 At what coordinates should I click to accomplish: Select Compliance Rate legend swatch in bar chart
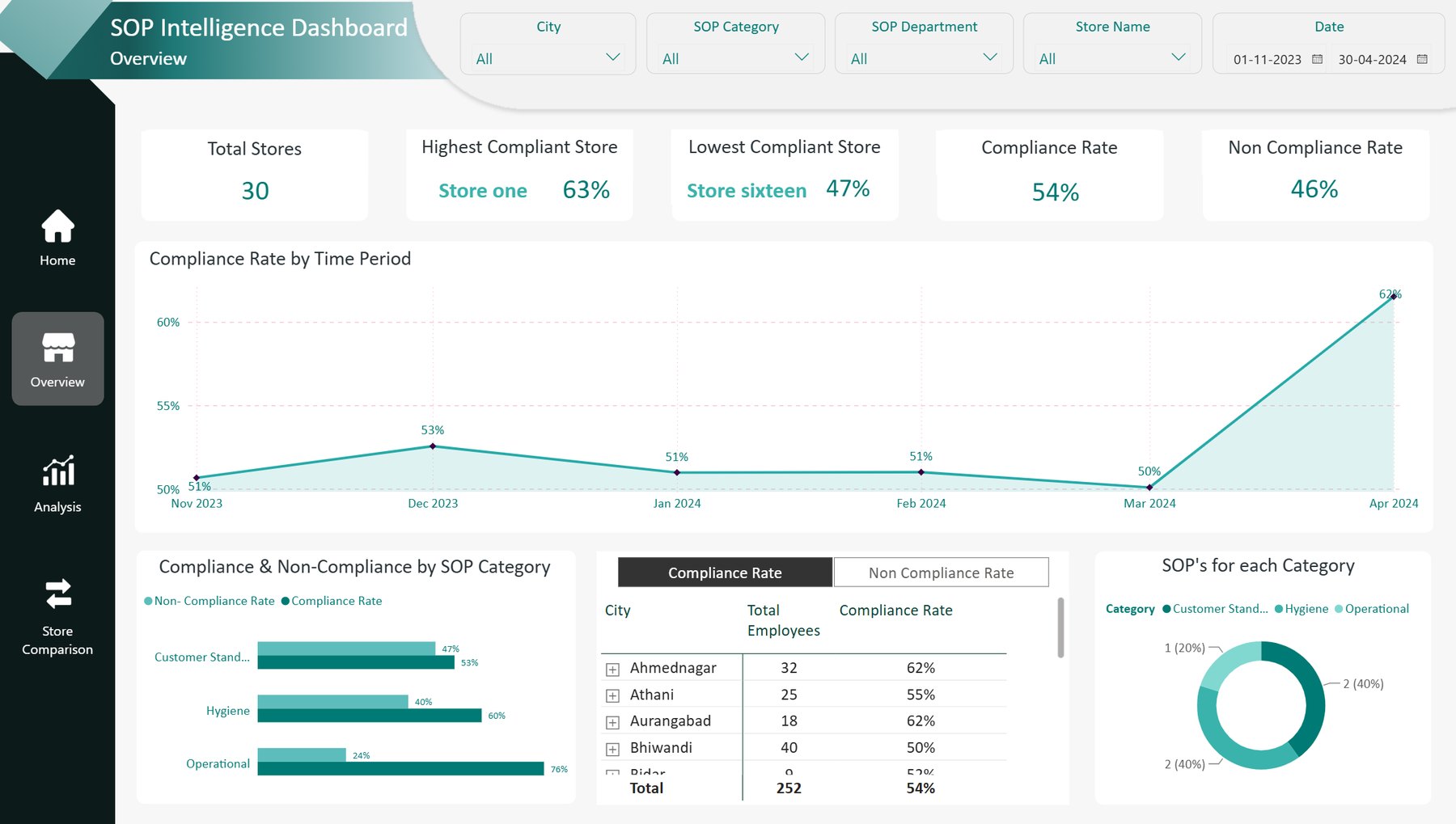[285, 601]
